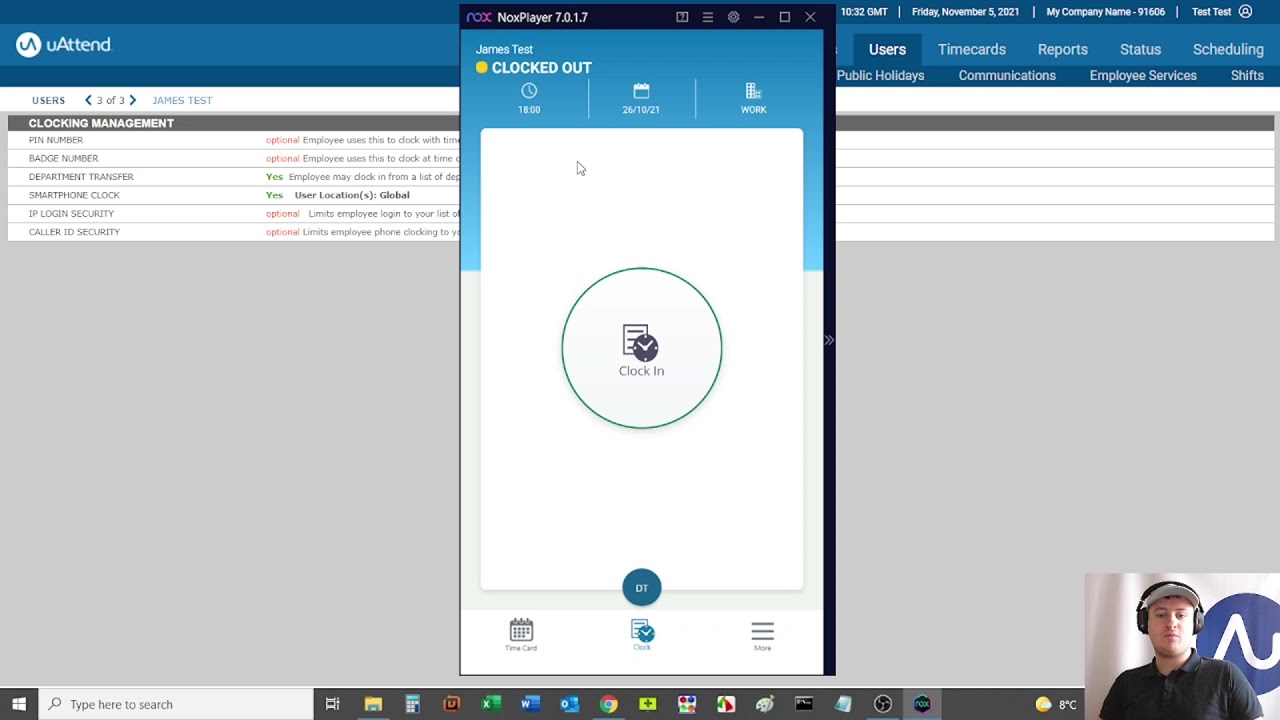Go to Shifts submenu
This screenshot has width=1280, height=720.
click(x=1247, y=75)
